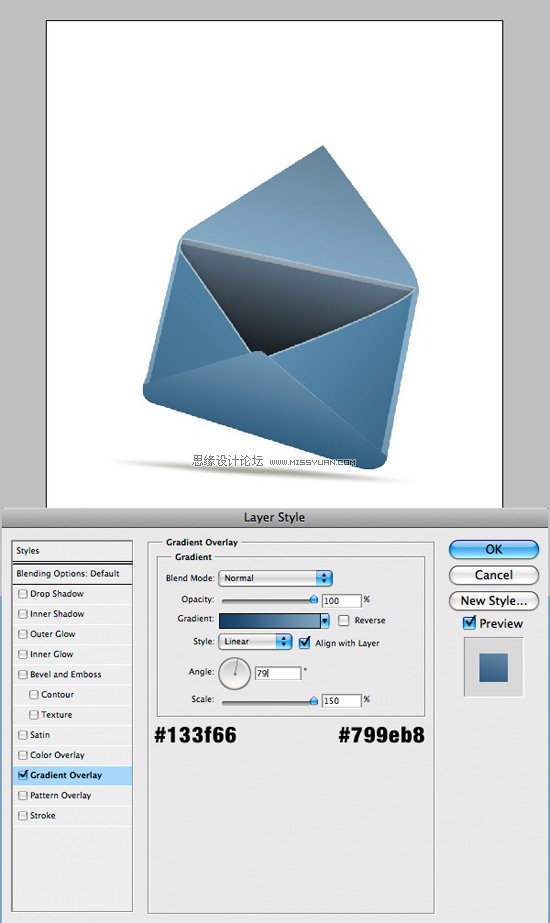Image resolution: width=550 pixels, height=923 pixels.
Task: Click the Angle dial control
Action: tap(234, 674)
